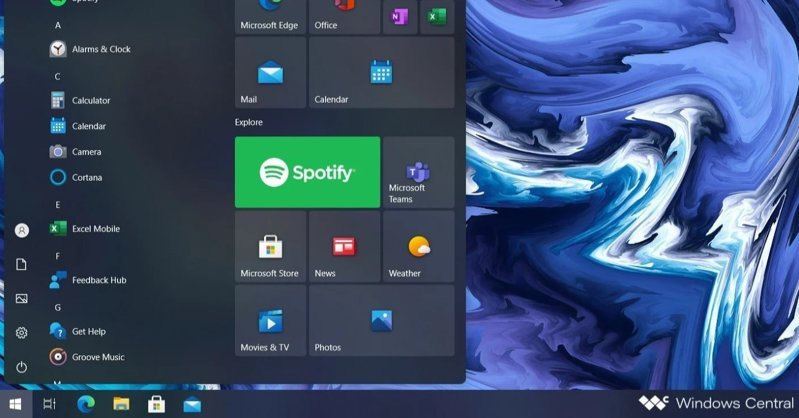This screenshot has height=418, width=799.
Task: Open Get Help app
Action: coord(77,331)
